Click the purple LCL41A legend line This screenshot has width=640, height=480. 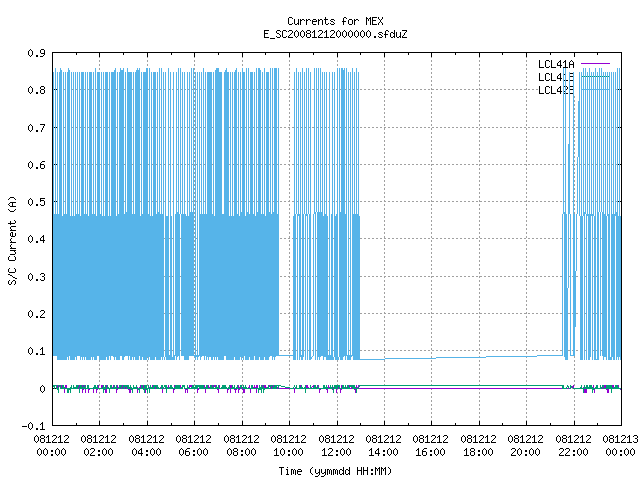(595, 64)
